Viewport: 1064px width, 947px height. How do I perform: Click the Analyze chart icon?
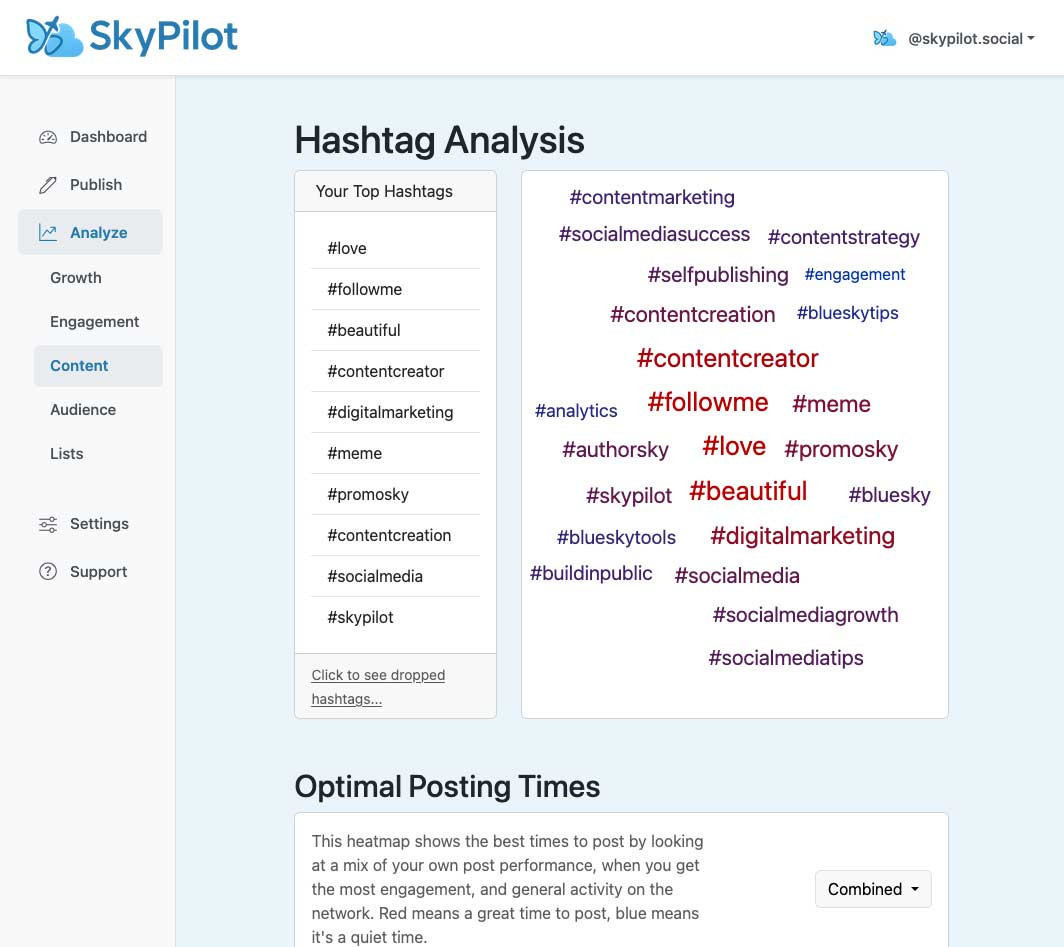(x=48, y=233)
